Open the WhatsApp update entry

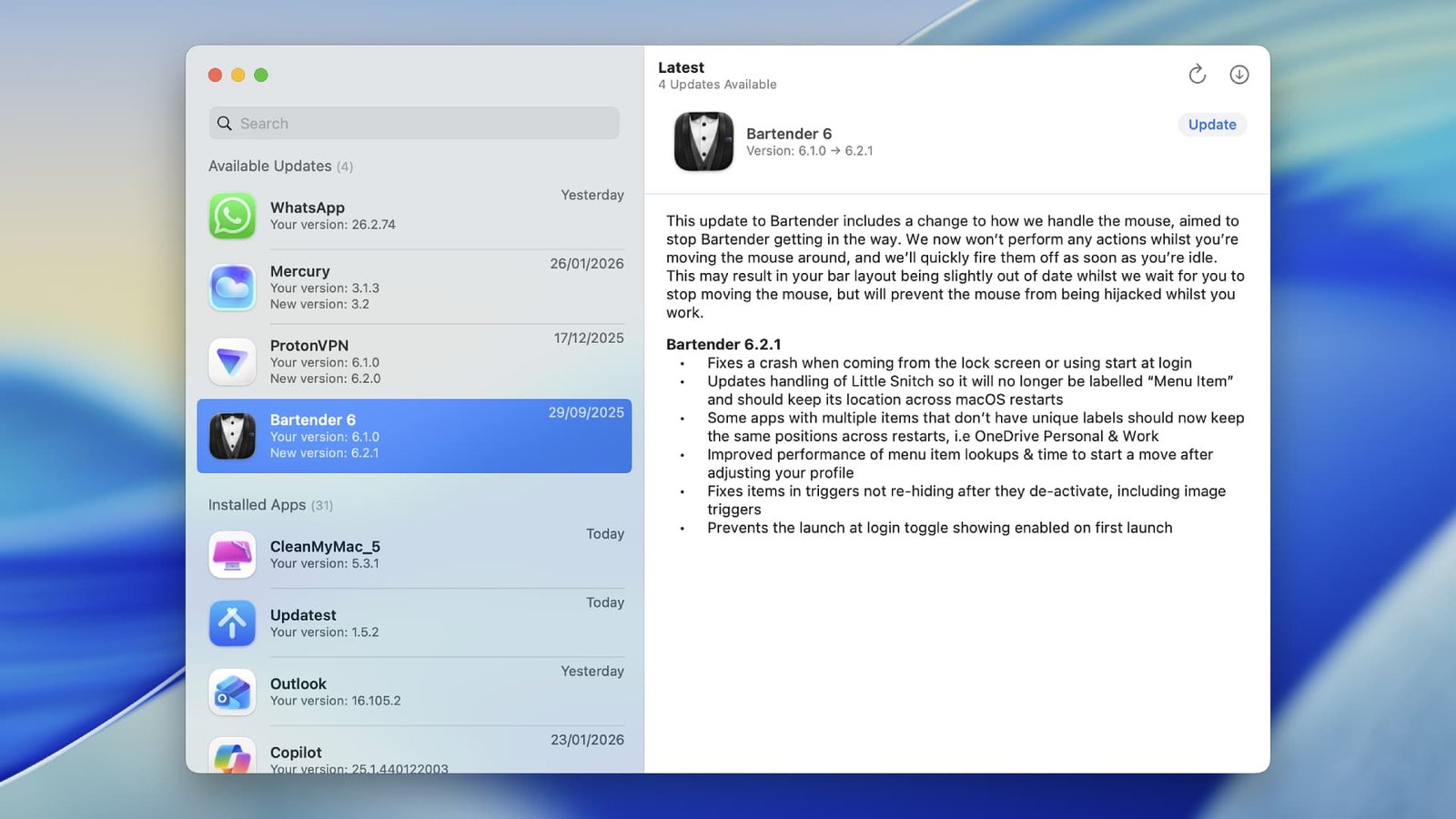tap(414, 216)
